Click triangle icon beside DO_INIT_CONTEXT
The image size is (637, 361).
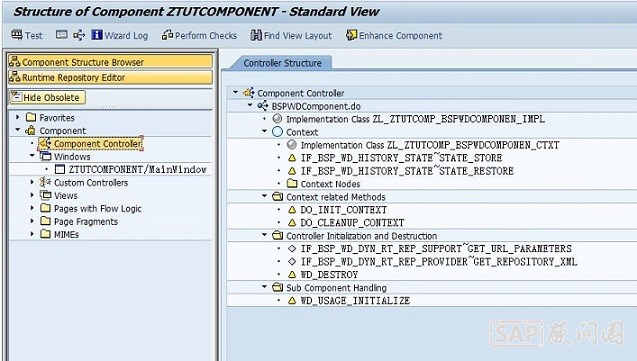pos(292,210)
